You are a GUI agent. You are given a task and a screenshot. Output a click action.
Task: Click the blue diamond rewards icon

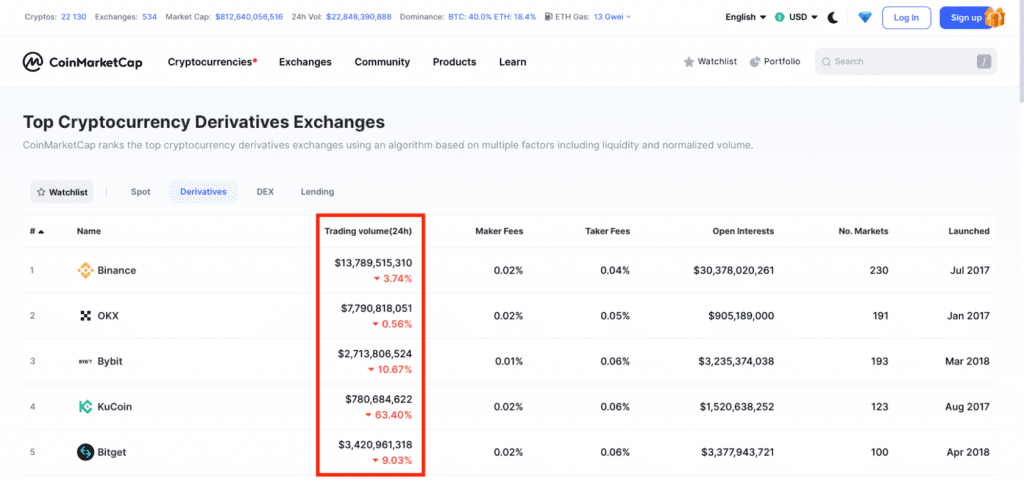pos(865,18)
